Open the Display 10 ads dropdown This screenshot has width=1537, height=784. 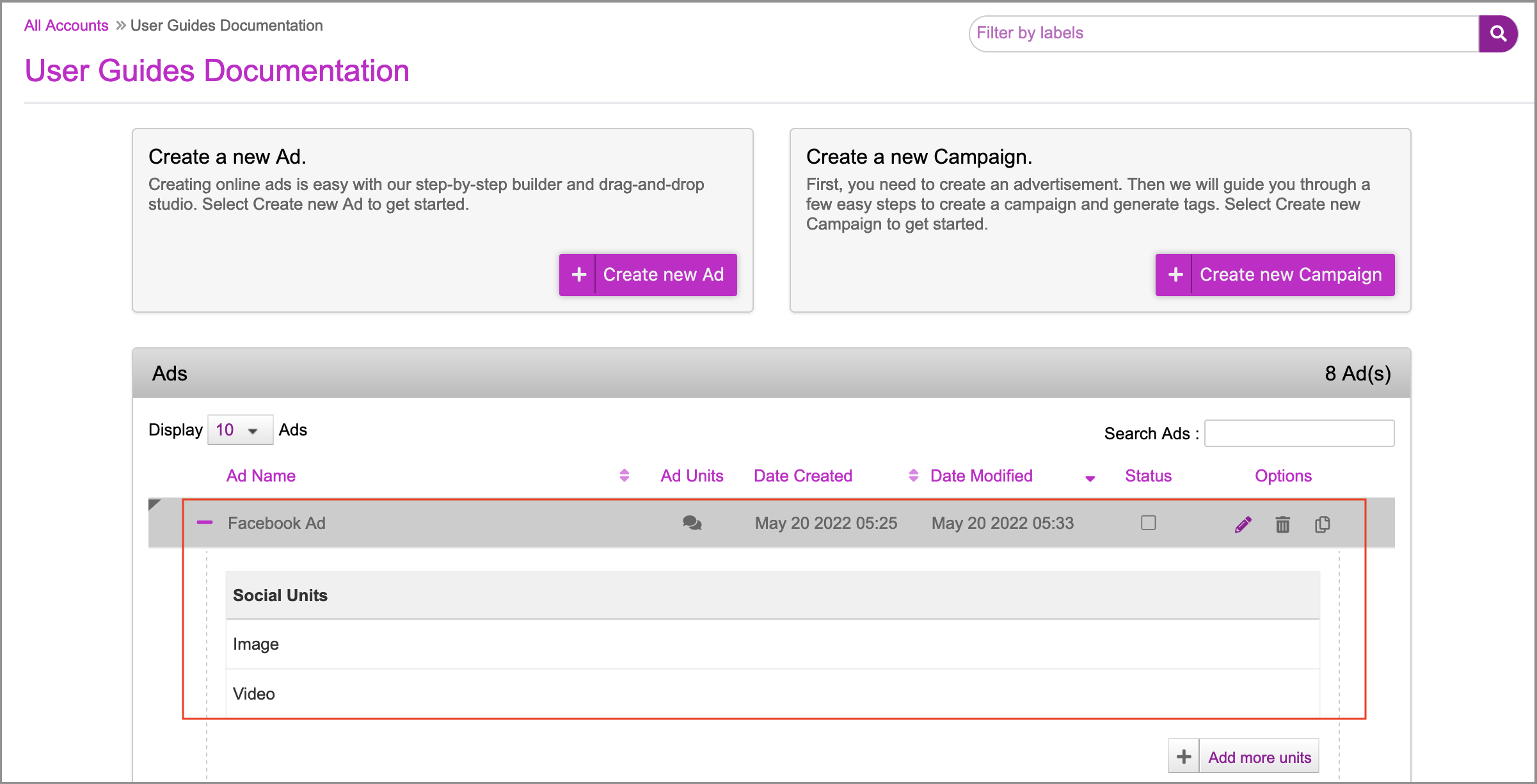click(240, 430)
